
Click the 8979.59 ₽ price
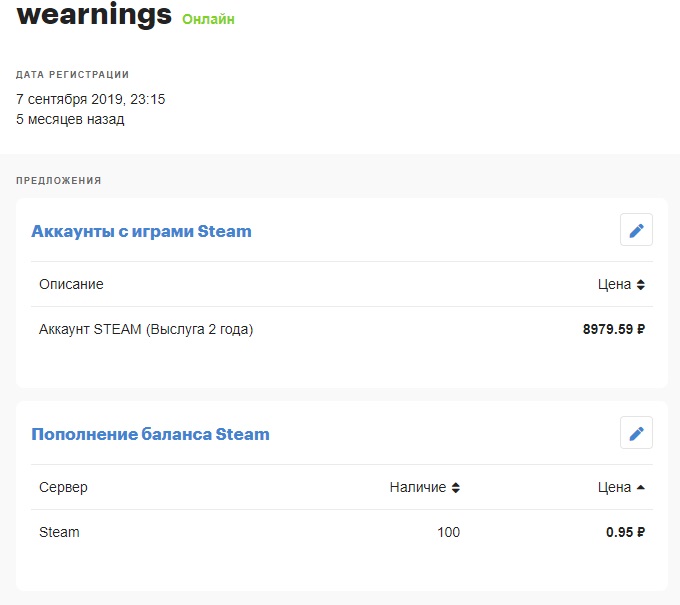coord(613,329)
